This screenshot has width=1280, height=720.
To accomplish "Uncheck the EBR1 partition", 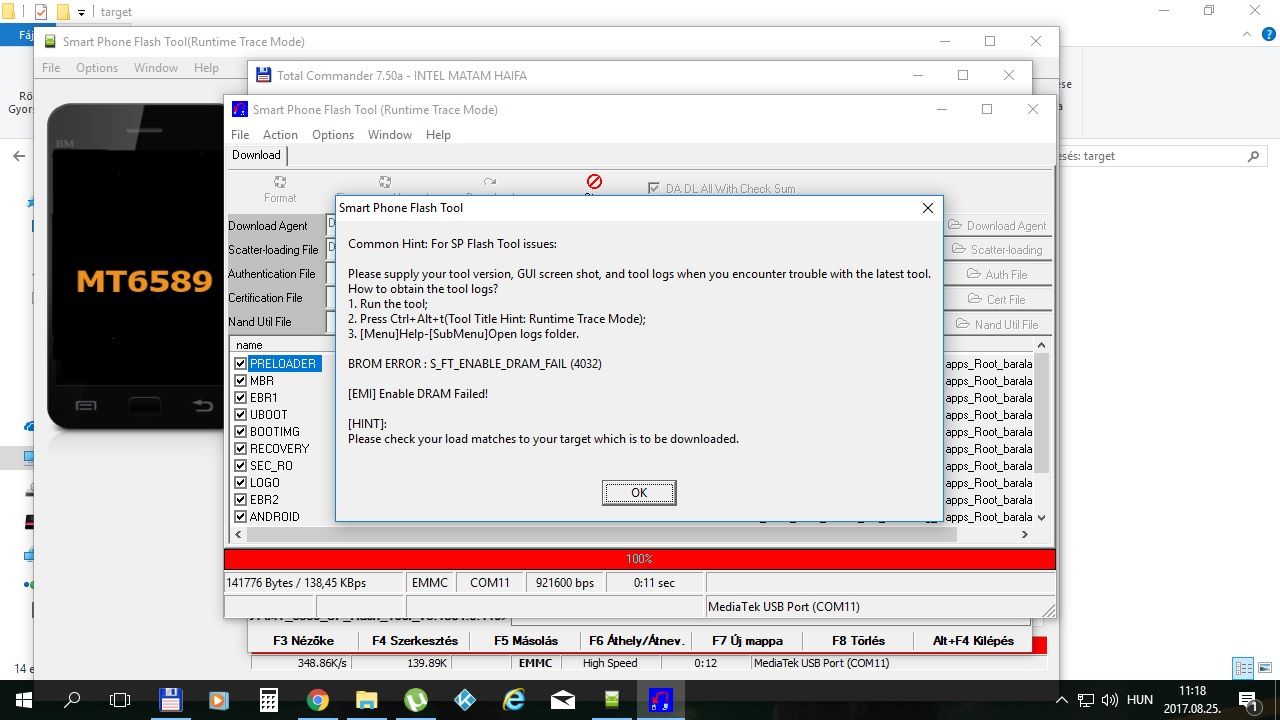I will (x=240, y=398).
